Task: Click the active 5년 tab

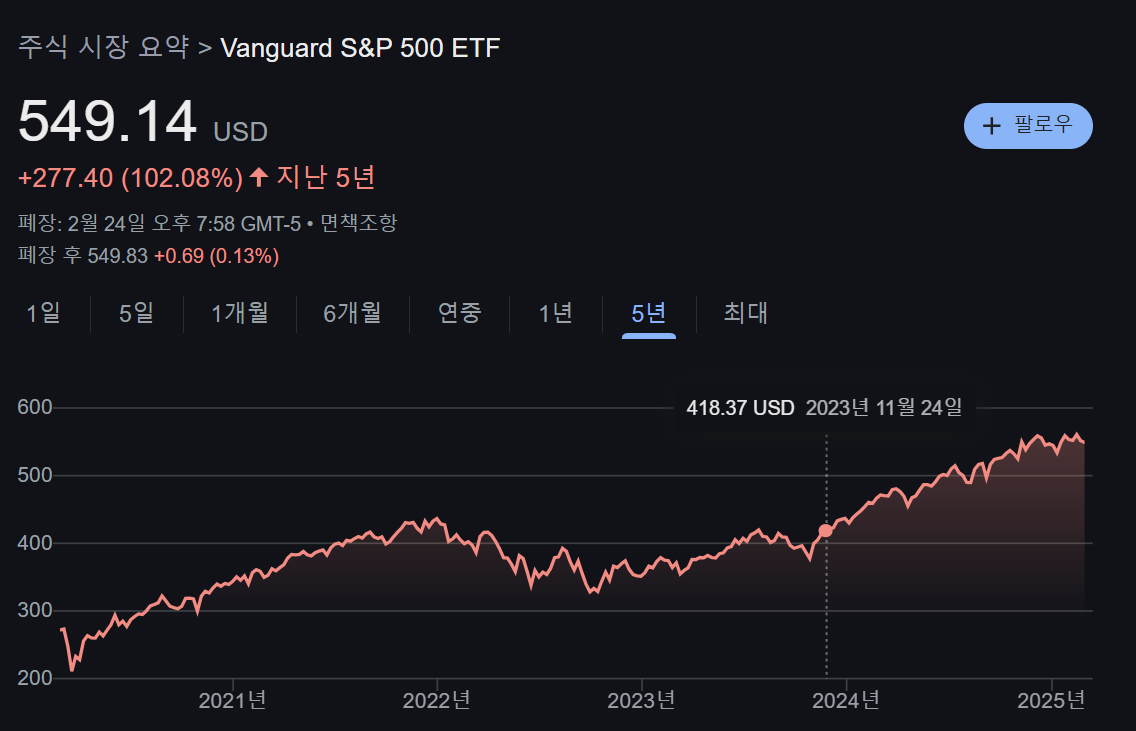Action: point(648,313)
